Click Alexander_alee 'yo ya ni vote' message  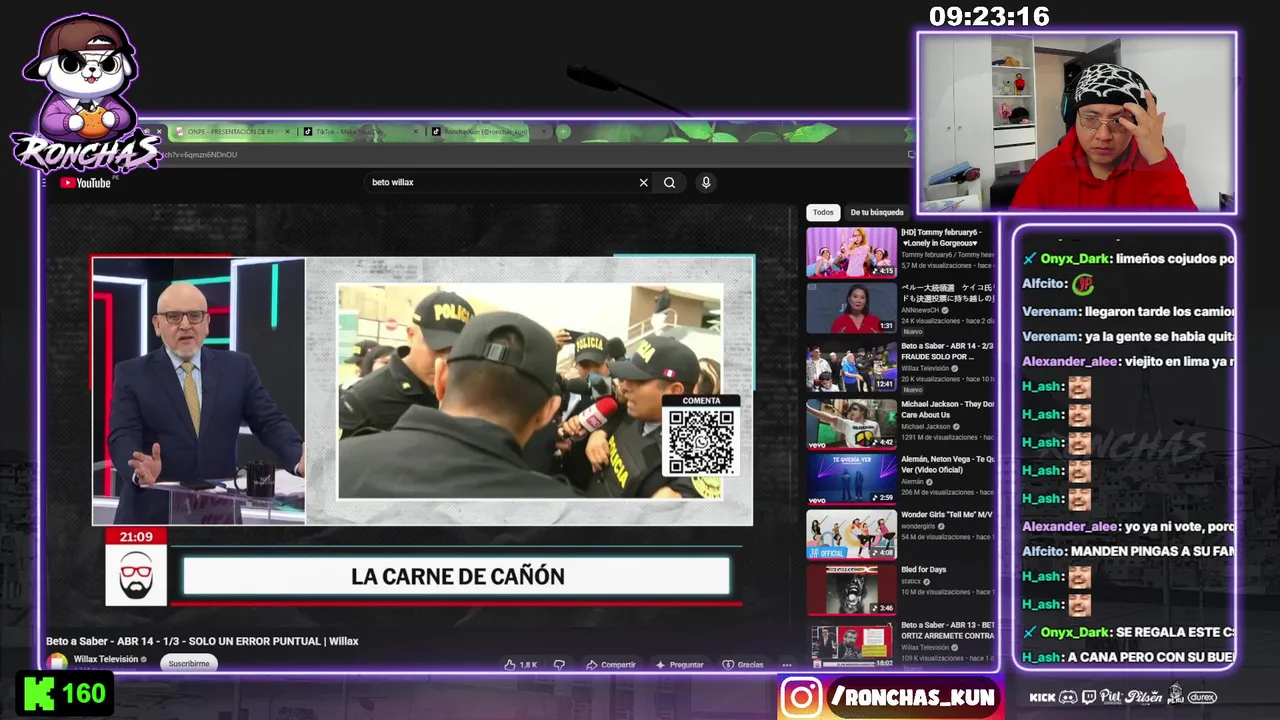[1128, 526]
